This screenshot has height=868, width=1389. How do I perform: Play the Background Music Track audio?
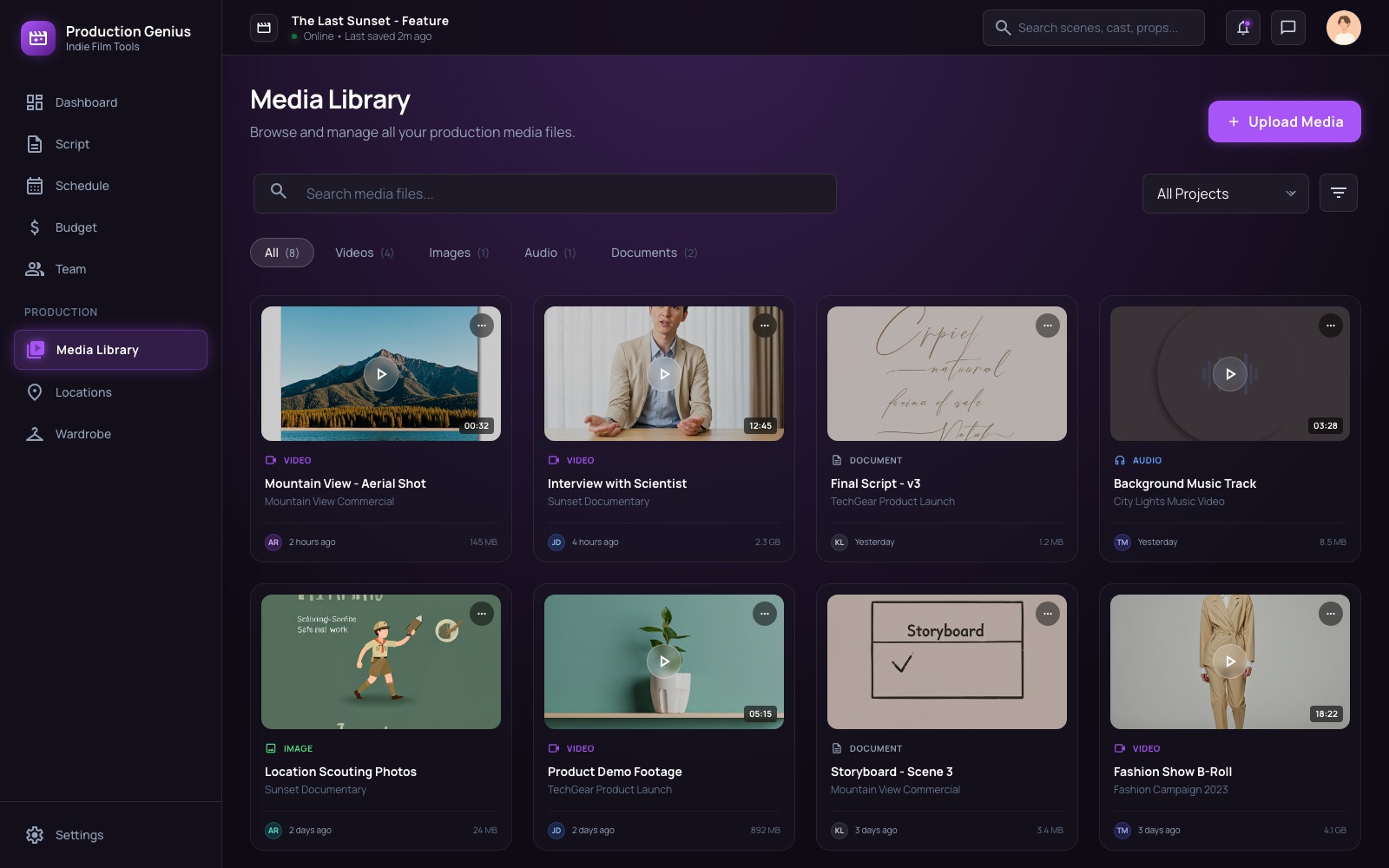[x=1230, y=374]
